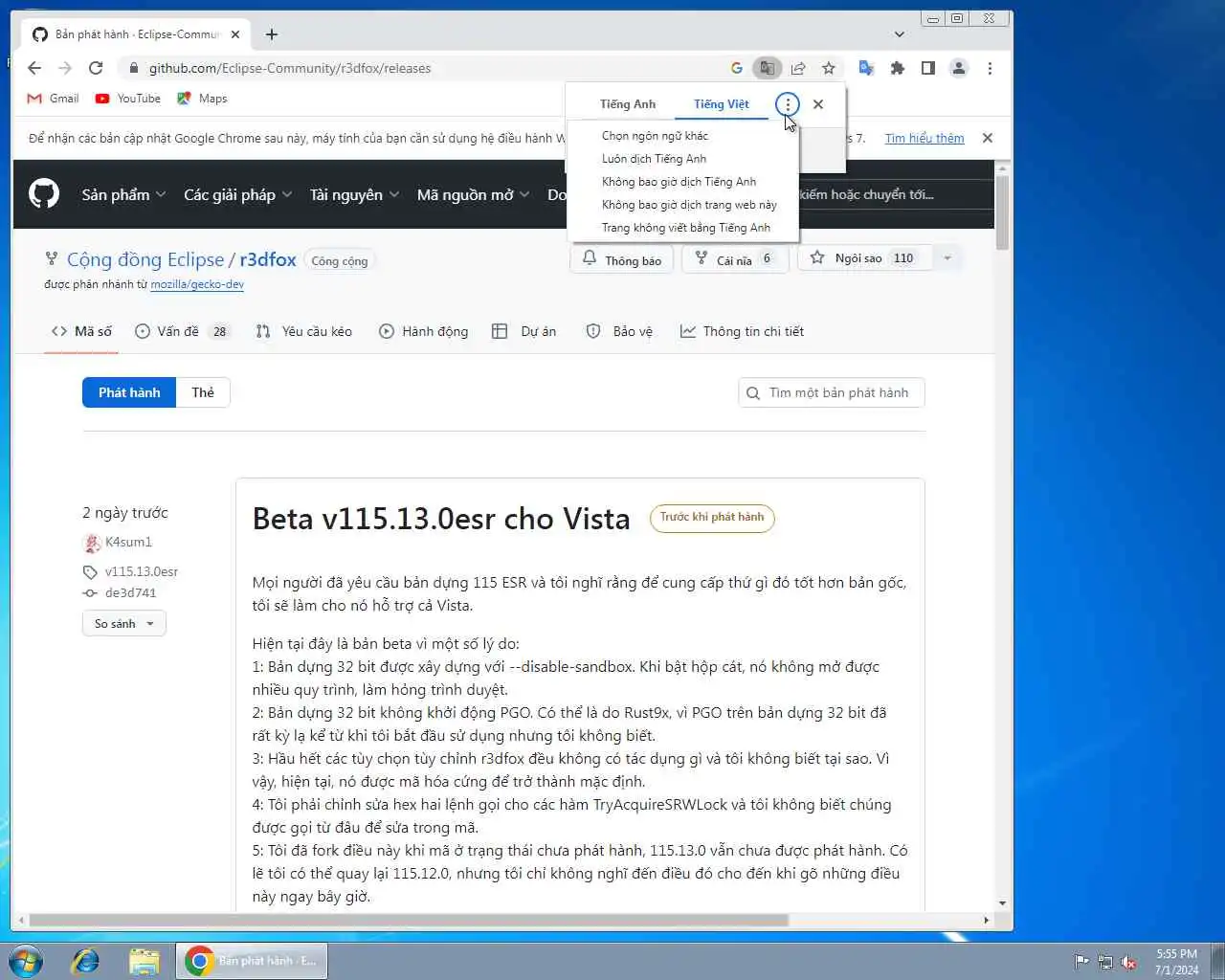Open the translate popup three-dot options
The width and height of the screenshot is (1225, 980).
pos(787,104)
